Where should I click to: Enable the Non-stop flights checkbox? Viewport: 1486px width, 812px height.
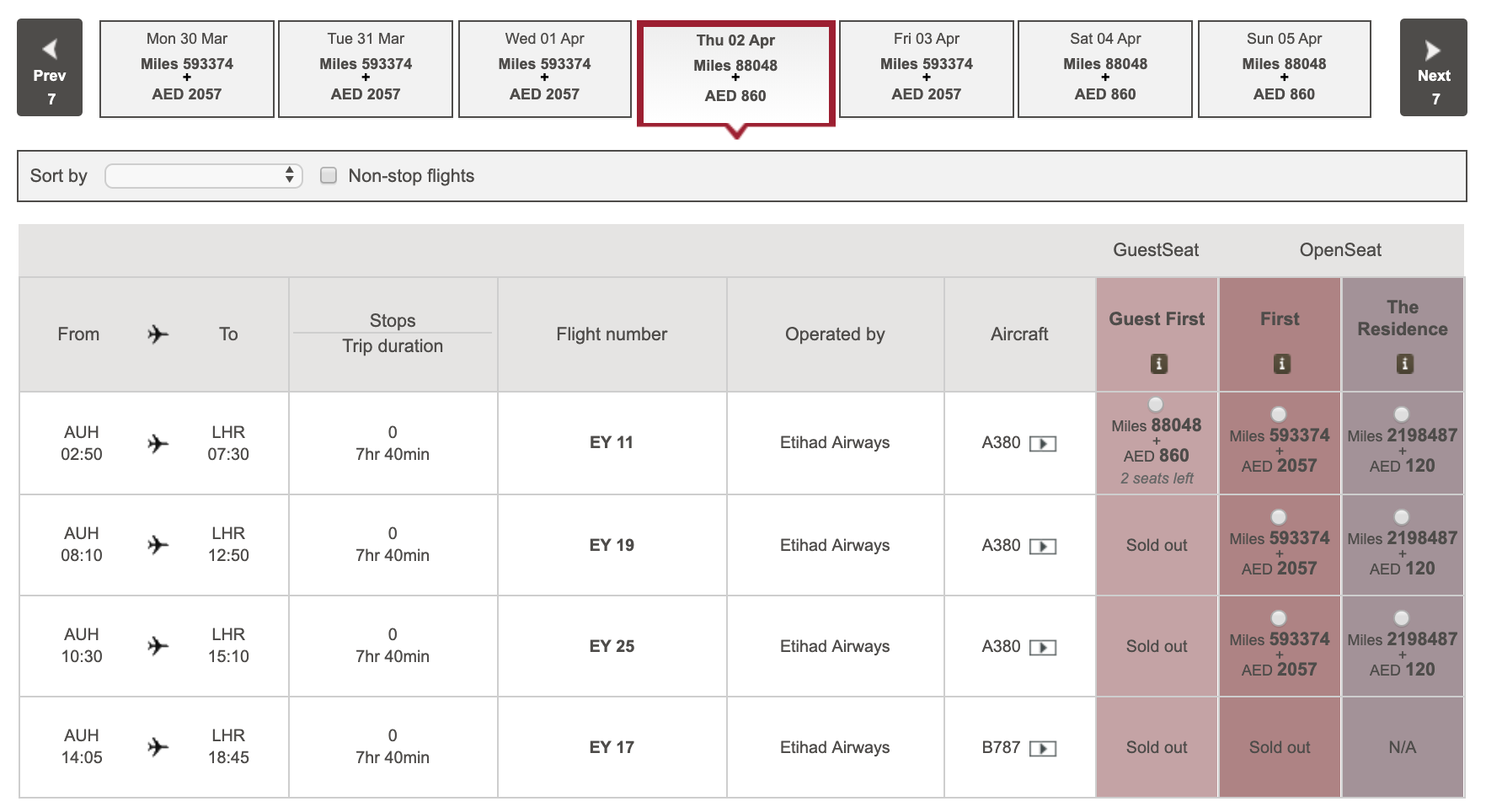pyautogui.click(x=329, y=175)
